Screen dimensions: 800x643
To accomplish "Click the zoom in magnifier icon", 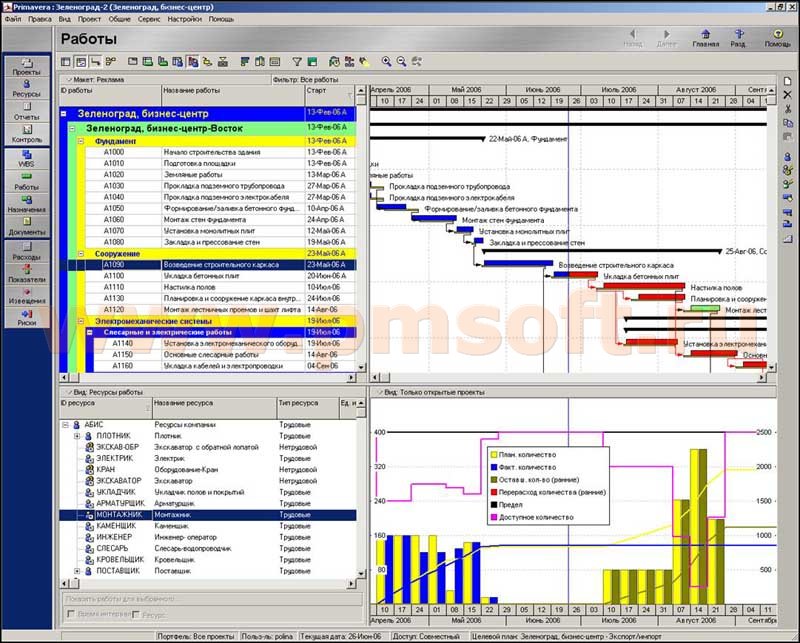I will (x=386, y=62).
